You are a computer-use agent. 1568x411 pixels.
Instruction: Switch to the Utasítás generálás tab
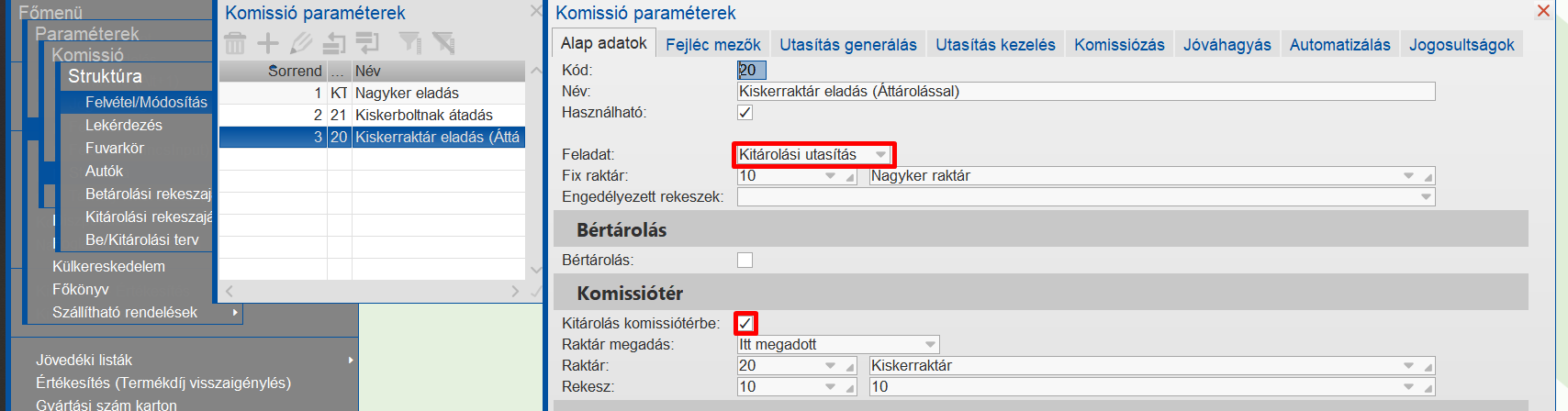[x=847, y=45]
